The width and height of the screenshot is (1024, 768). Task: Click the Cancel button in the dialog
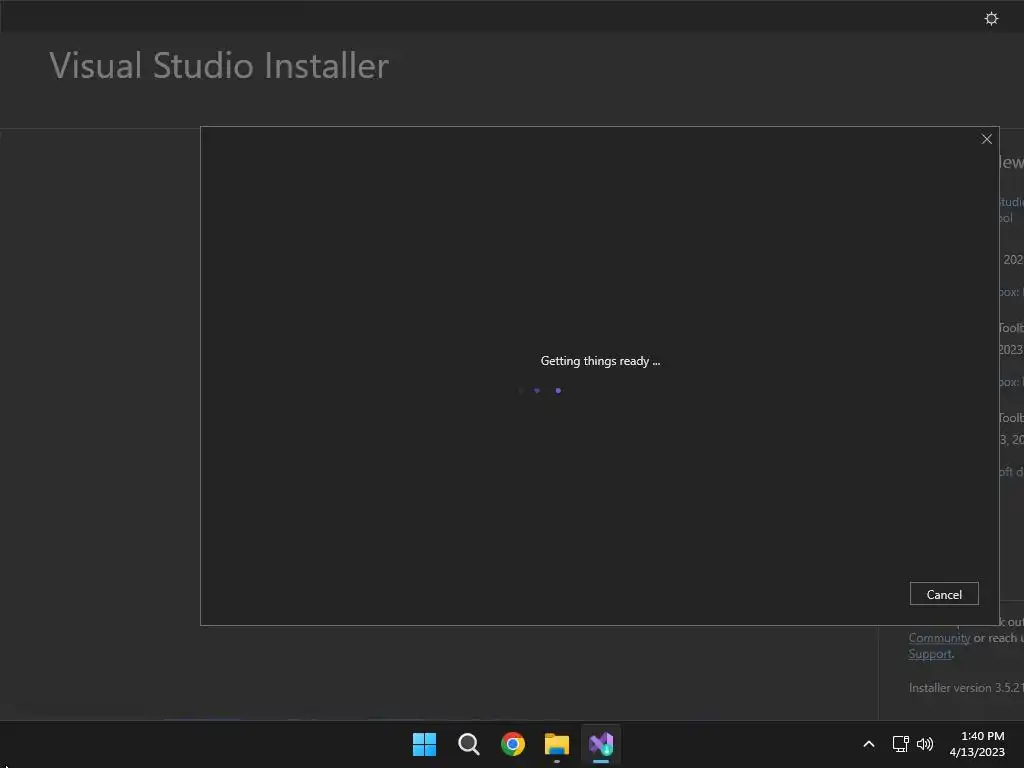click(944, 594)
